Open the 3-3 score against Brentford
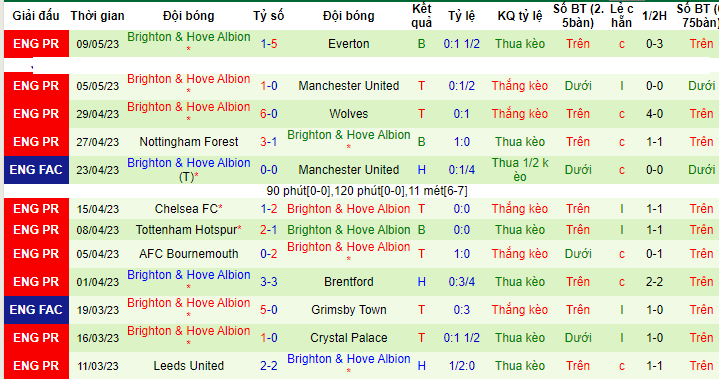Viewport: 719px width, 379px height. click(x=269, y=282)
